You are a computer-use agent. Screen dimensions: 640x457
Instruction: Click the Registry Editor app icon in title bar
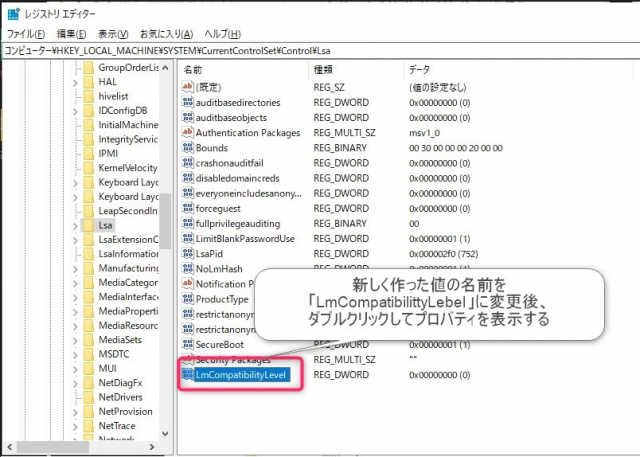click(13, 14)
